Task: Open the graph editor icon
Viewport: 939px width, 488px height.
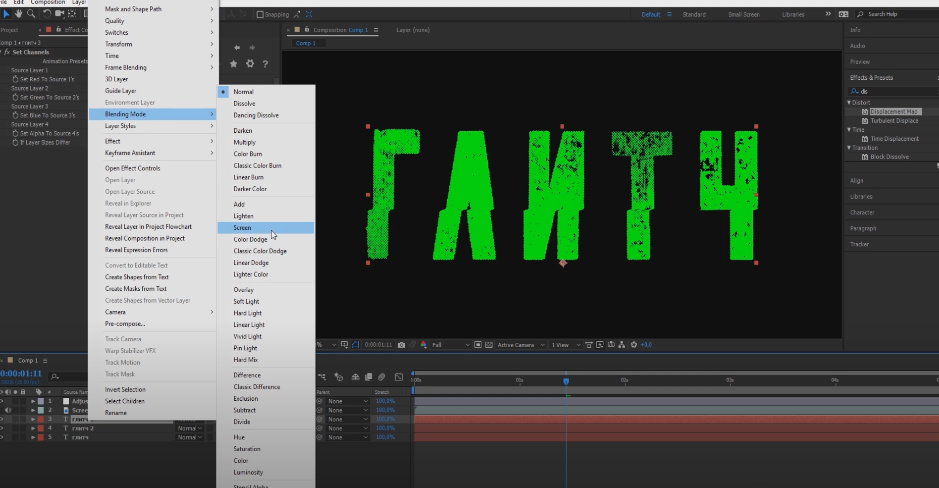Action: point(399,377)
